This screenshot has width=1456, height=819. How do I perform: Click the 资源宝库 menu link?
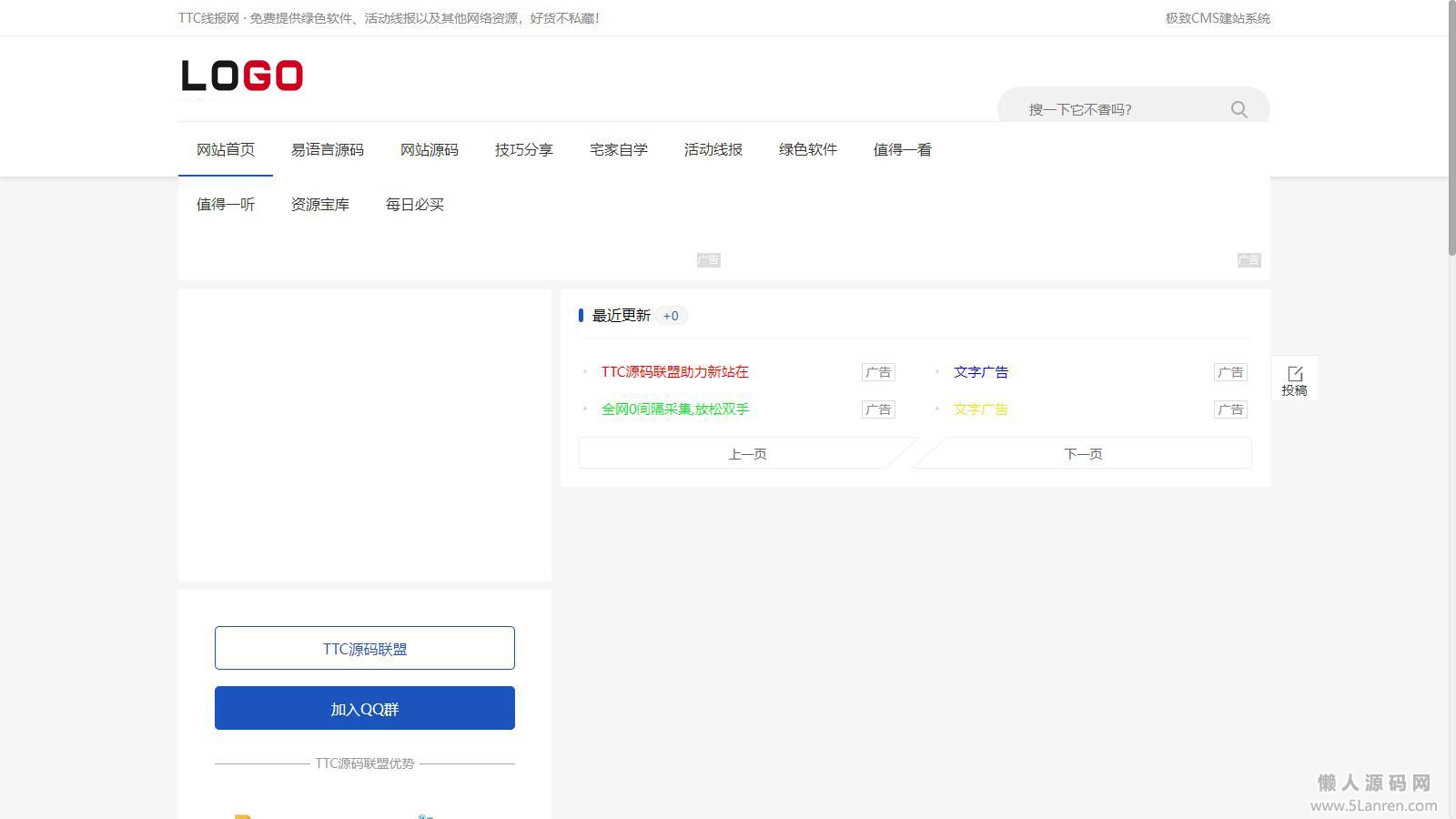320,205
